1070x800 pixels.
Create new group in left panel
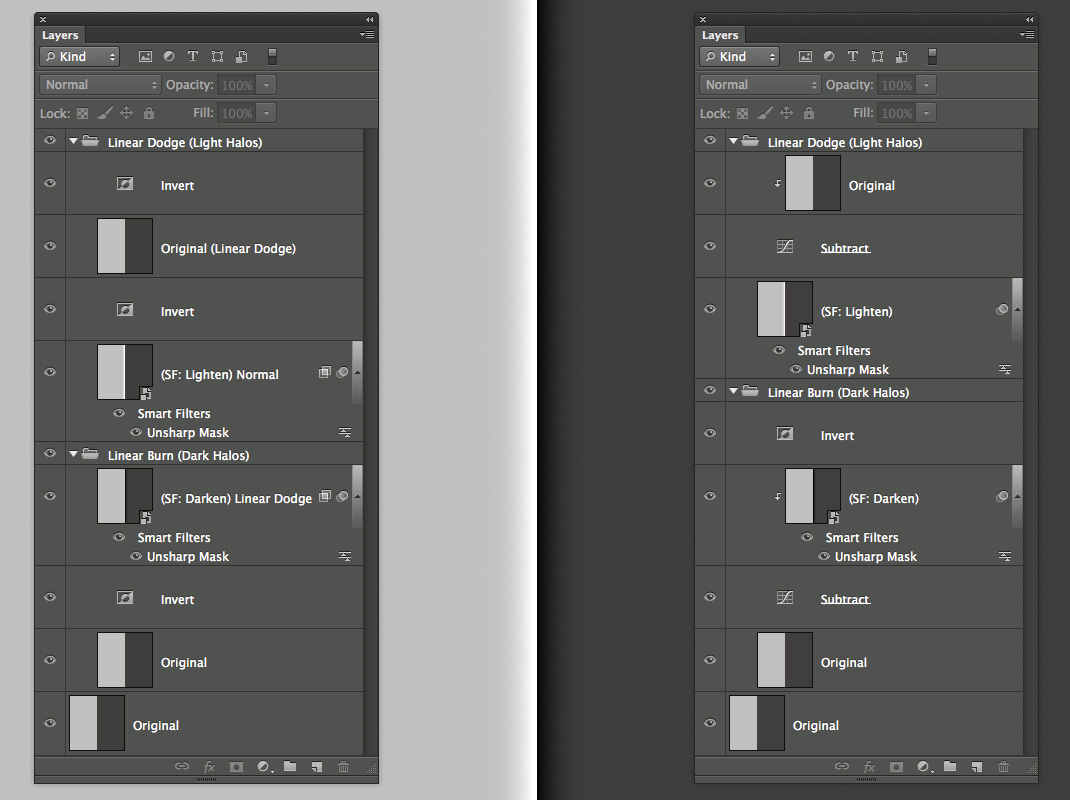pyautogui.click(x=290, y=767)
